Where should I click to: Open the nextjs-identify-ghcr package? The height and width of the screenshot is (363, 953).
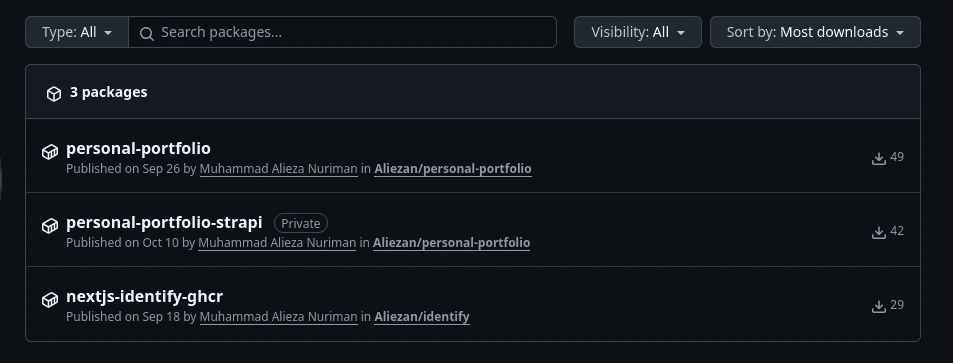click(144, 297)
